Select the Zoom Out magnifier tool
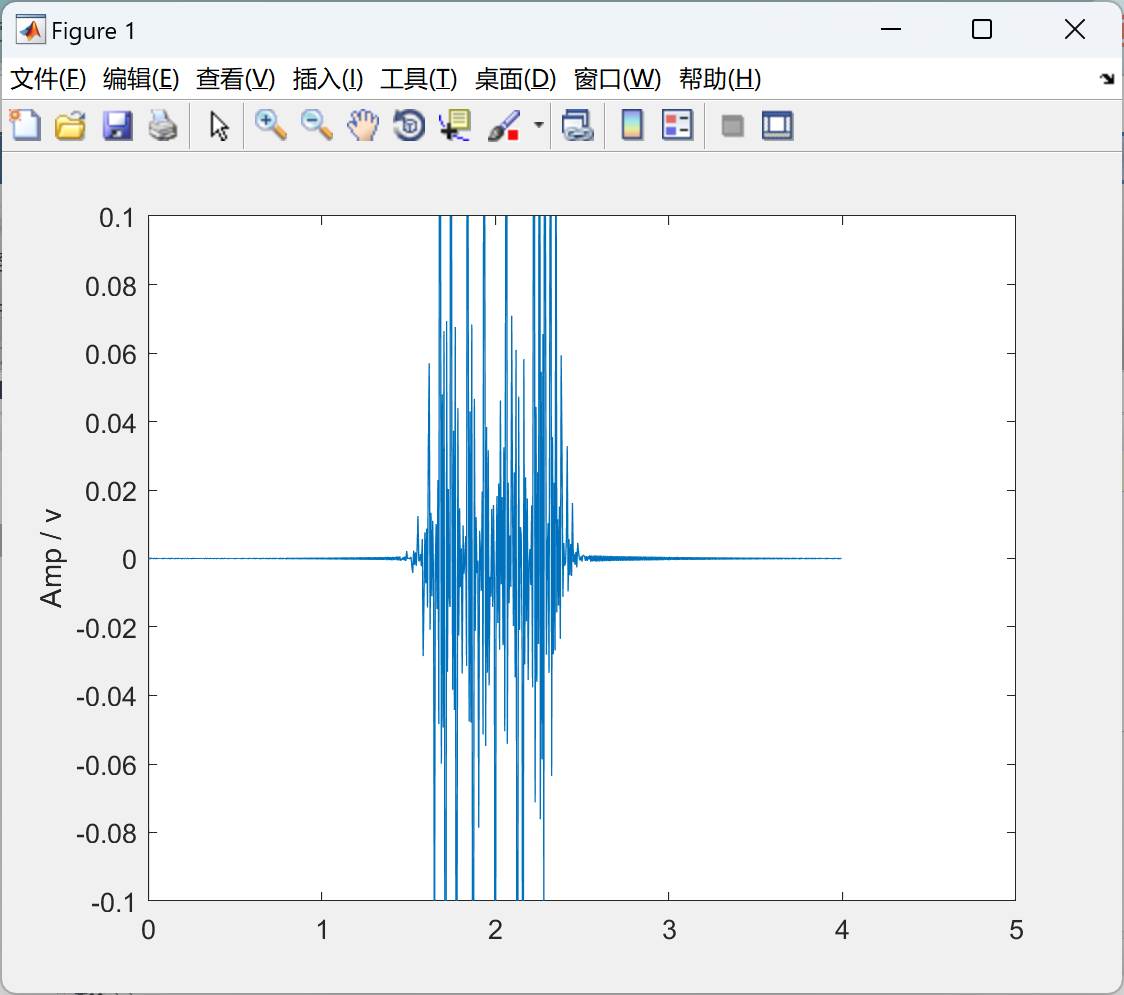The width and height of the screenshot is (1124, 995). coord(316,125)
